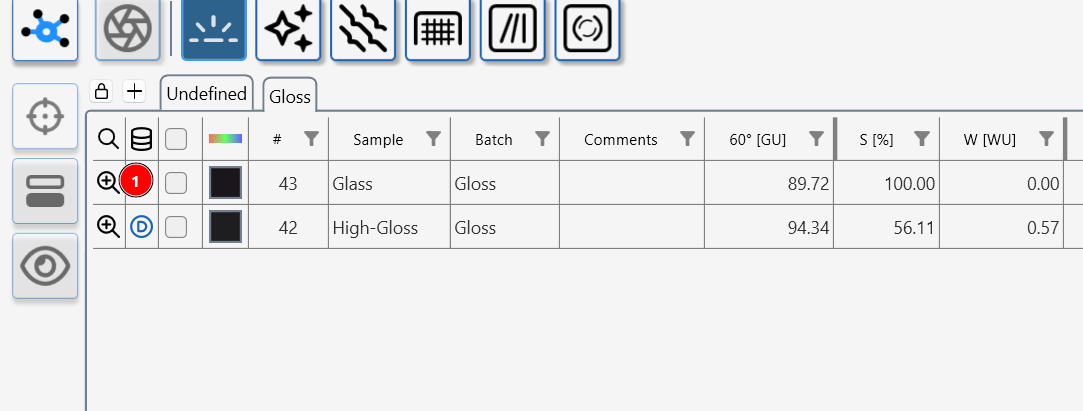This screenshot has width=1083, height=411.
Task: Click the eye view sidebar icon
Action: pyautogui.click(x=44, y=266)
